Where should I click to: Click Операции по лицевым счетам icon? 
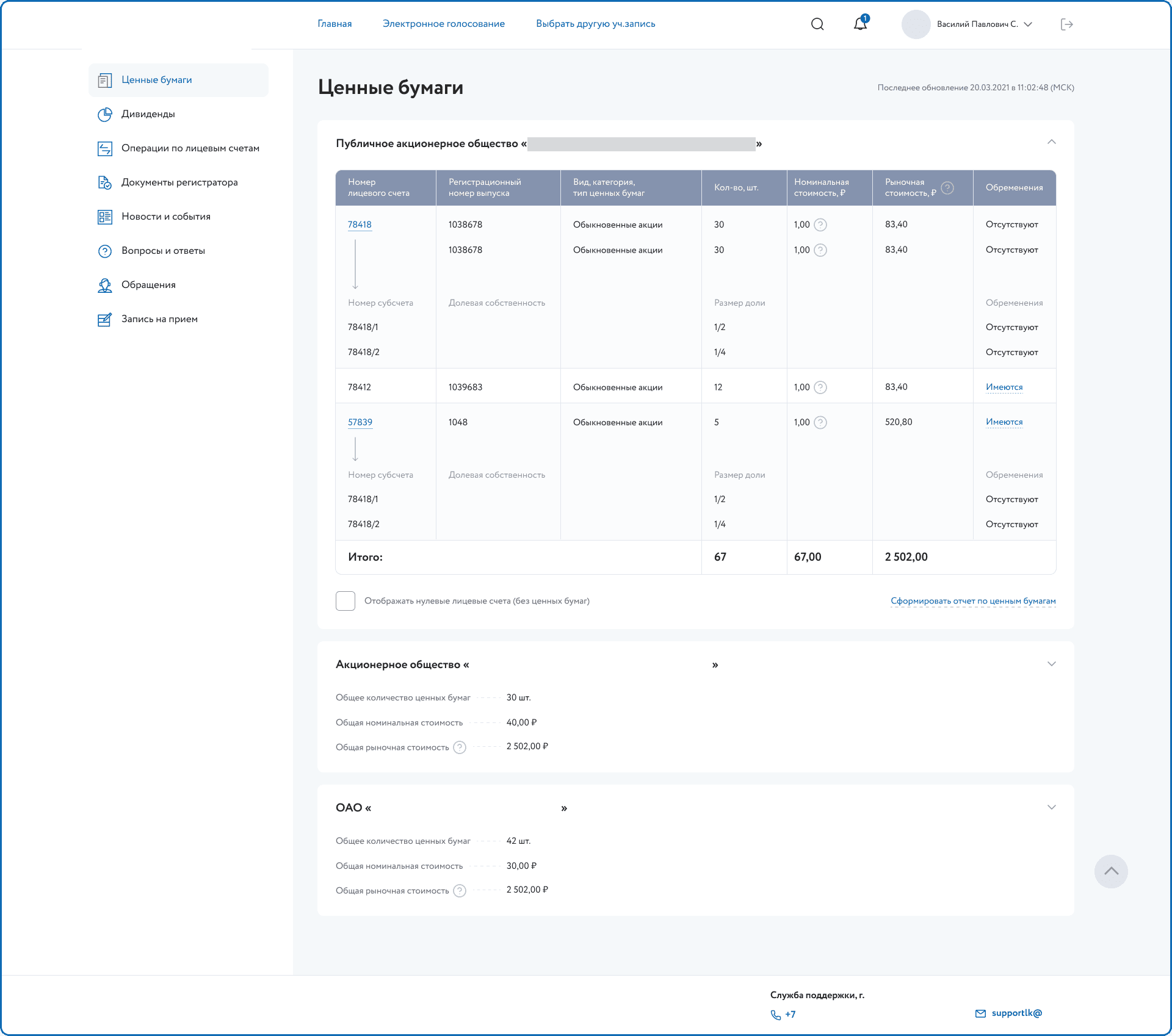tap(105, 148)
